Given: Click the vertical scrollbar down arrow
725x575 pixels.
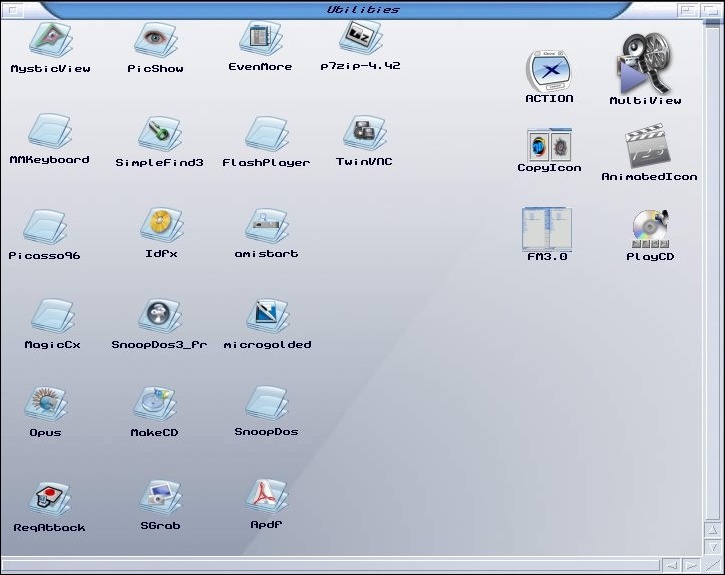Looking at the screenshot, I should [x=713, y=547].
